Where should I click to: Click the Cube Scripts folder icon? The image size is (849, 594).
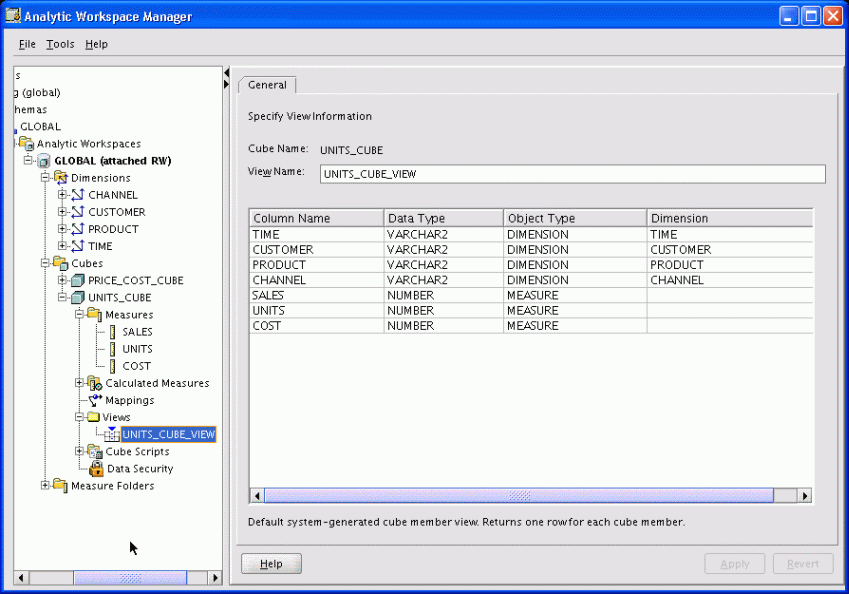point(94,451)
